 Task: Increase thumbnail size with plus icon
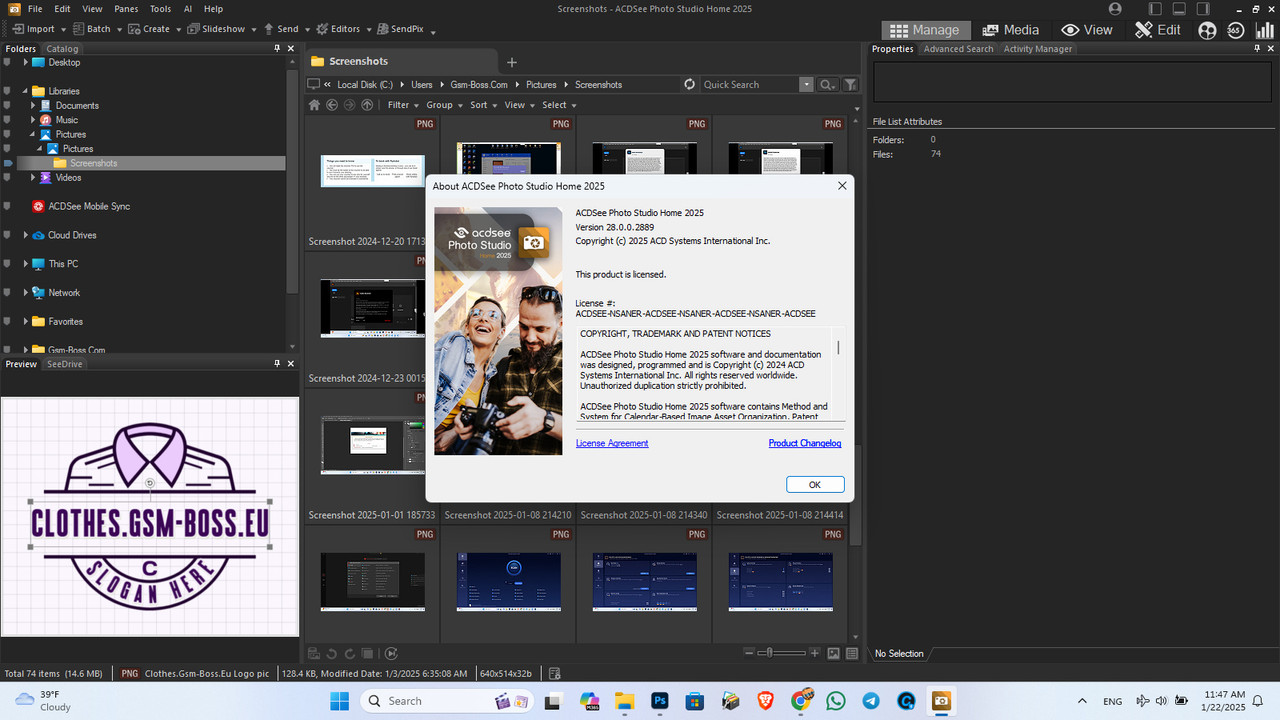815,653
